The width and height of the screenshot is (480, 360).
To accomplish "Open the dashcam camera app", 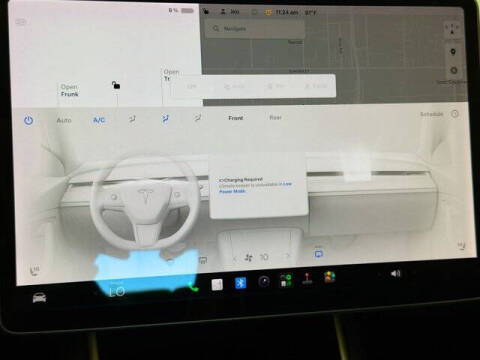I will point(264,282).
